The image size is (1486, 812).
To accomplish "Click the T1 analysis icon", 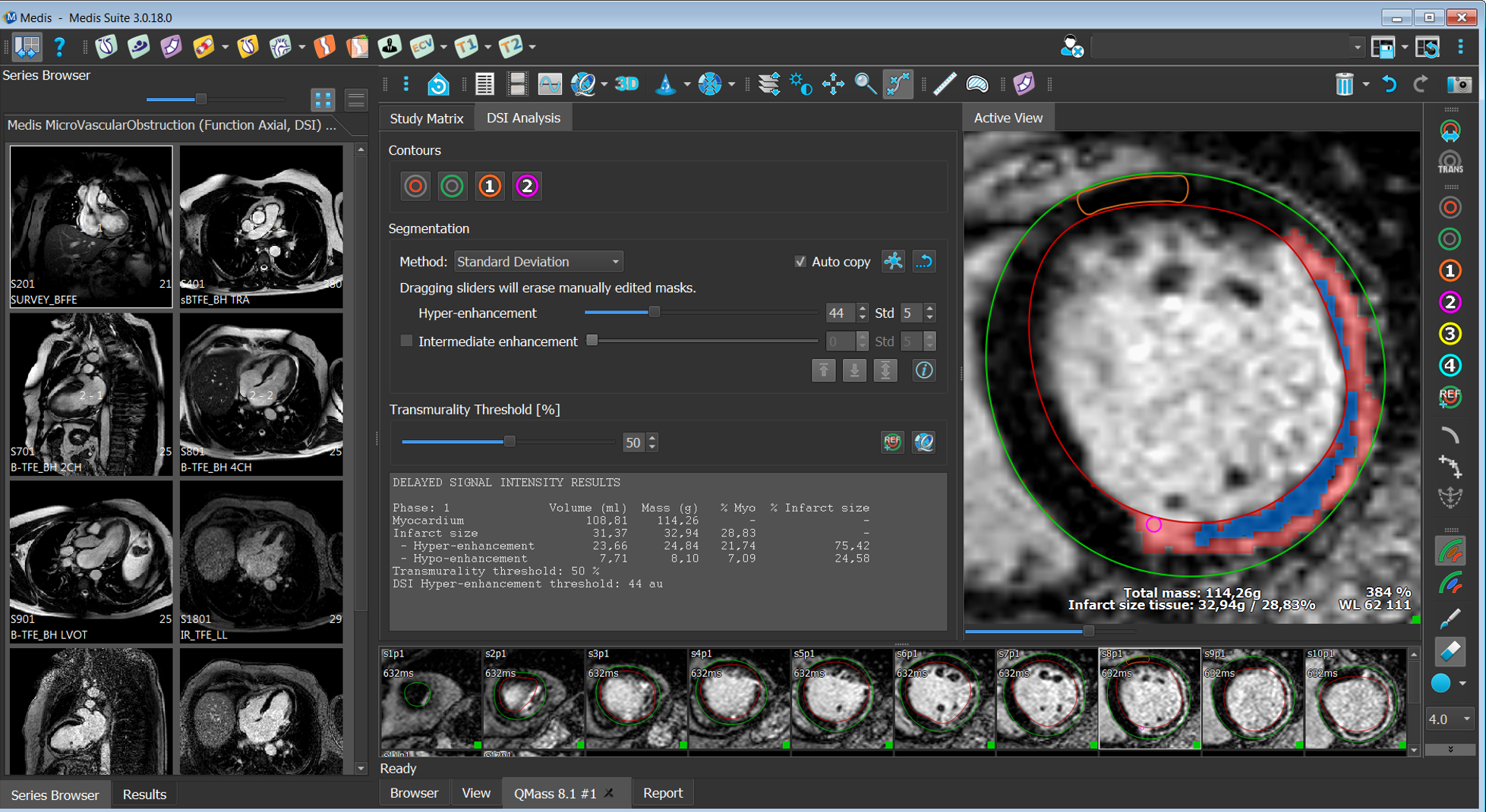I will point(465,47).
